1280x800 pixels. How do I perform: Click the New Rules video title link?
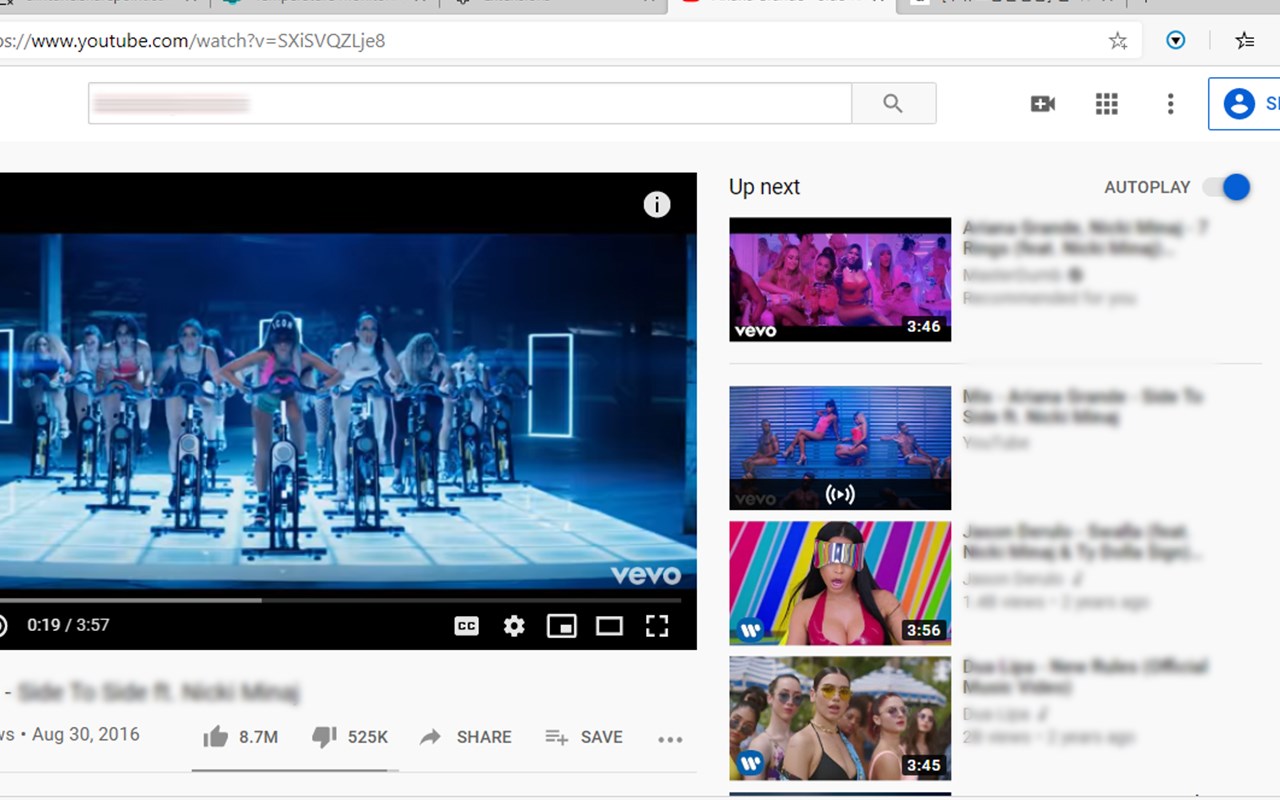pos(1085,676)
